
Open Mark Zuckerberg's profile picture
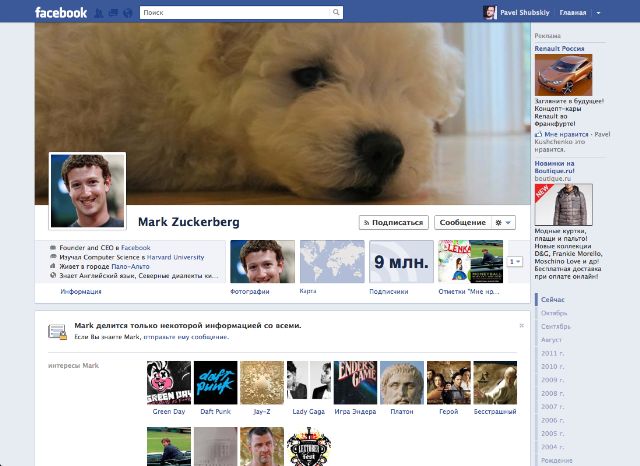87,191
